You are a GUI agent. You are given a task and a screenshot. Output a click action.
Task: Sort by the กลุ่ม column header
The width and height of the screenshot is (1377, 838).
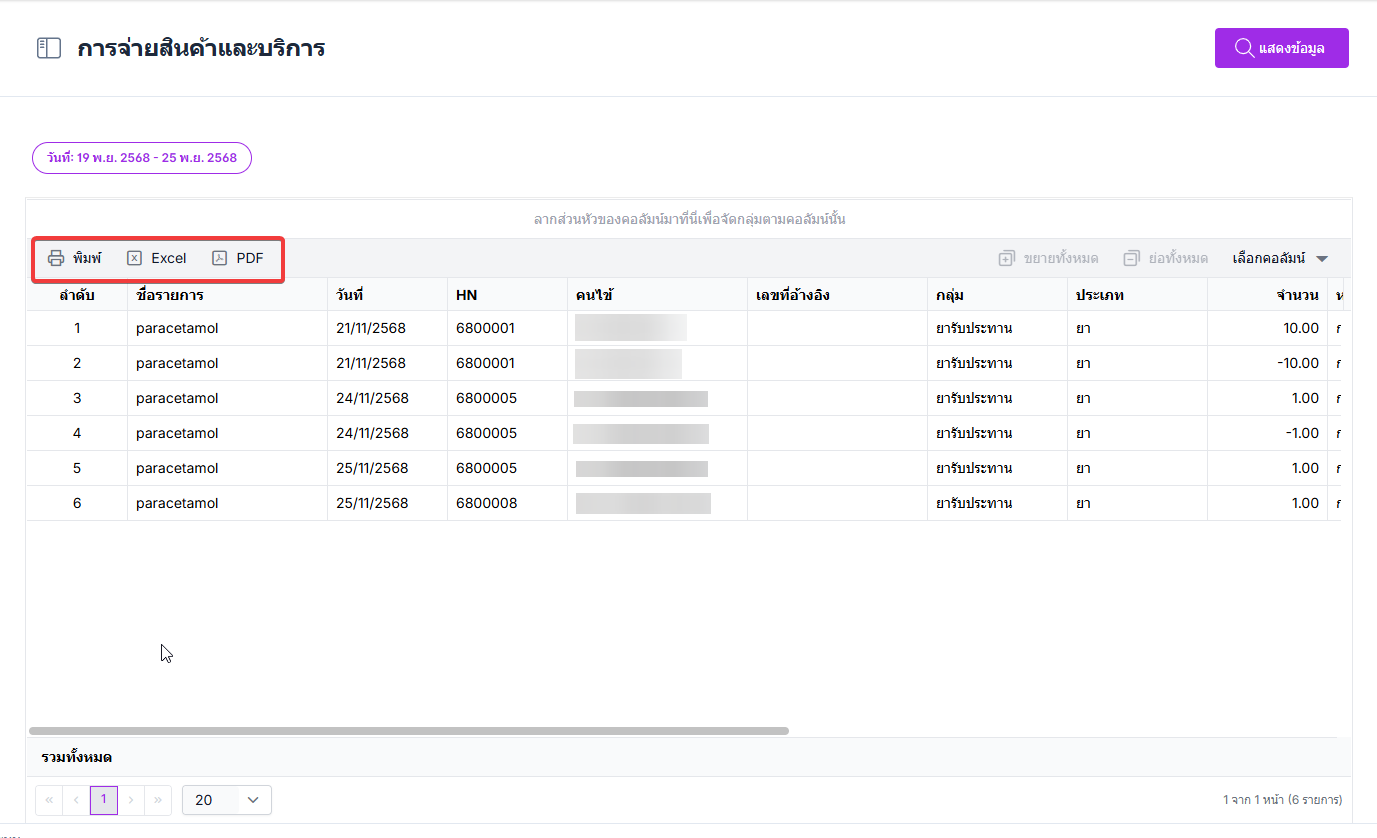[998, 295]
